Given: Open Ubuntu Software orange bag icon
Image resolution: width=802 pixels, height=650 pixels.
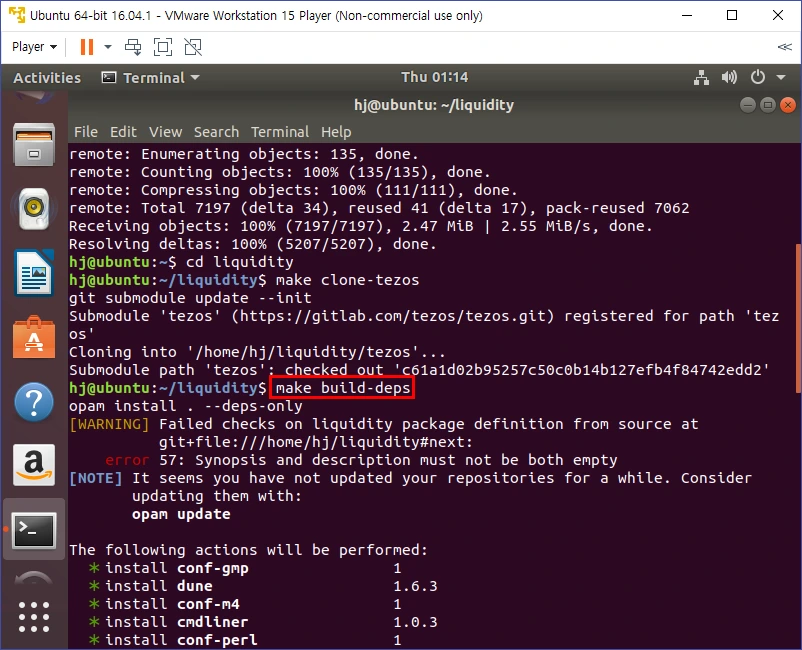Looking at the screenshot, I should pos(34,337).
